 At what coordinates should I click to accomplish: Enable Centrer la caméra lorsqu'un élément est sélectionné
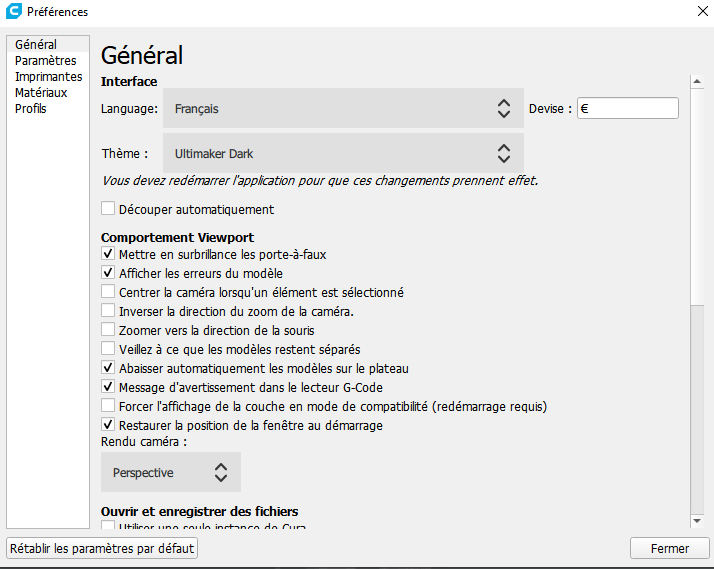(108, 291)
